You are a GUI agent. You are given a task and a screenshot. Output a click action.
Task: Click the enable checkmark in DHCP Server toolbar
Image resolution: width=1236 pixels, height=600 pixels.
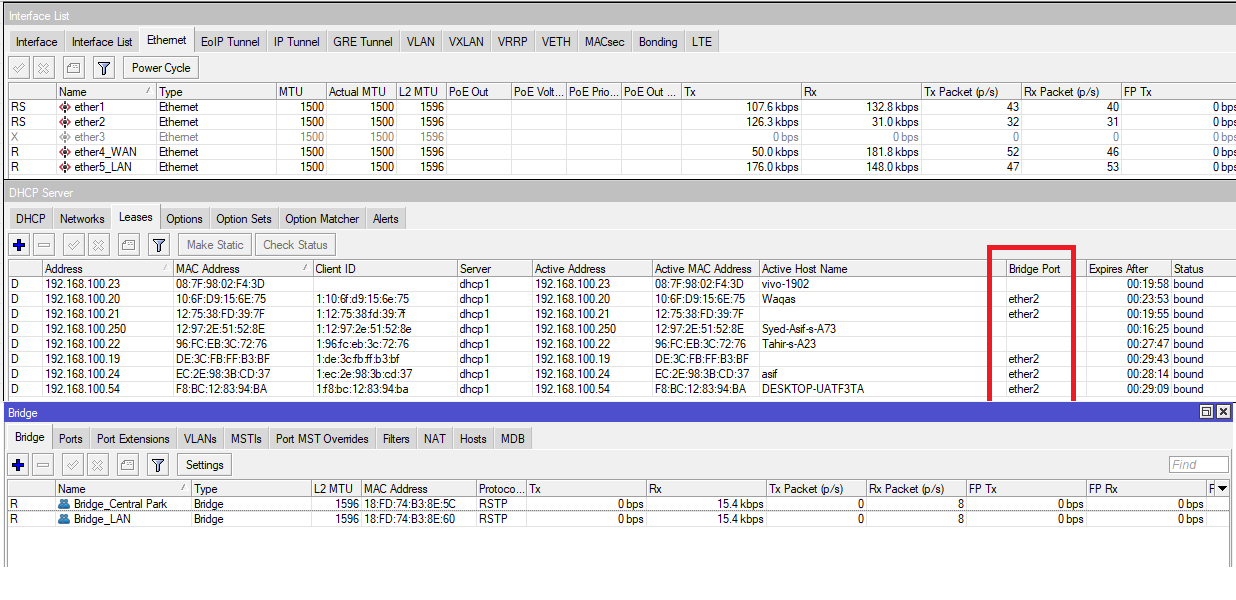73,244
